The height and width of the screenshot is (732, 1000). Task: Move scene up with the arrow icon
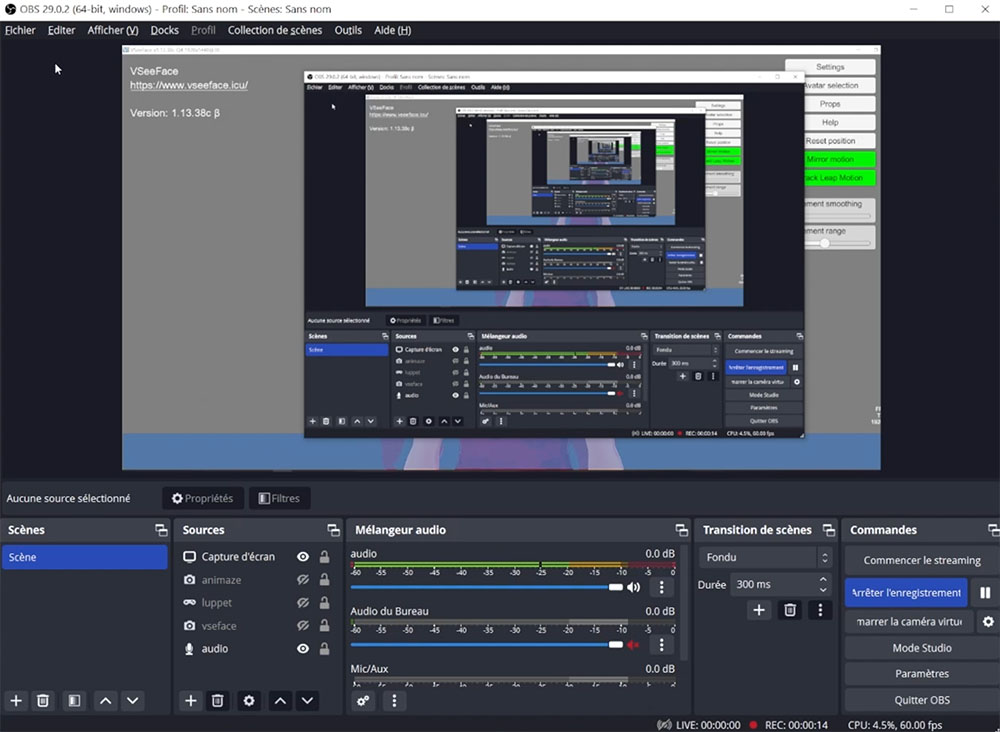(106, 701)
